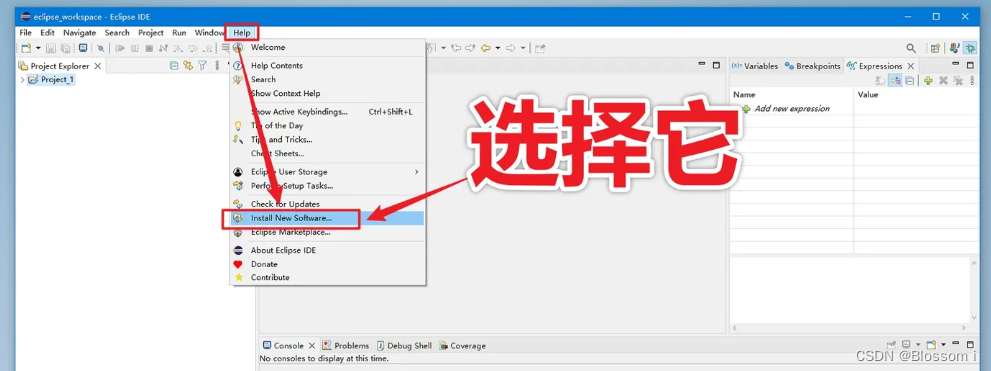Click the Step Into toolbar icon
Viewport: 991px width, 371px height.
[x=178, y=49]
